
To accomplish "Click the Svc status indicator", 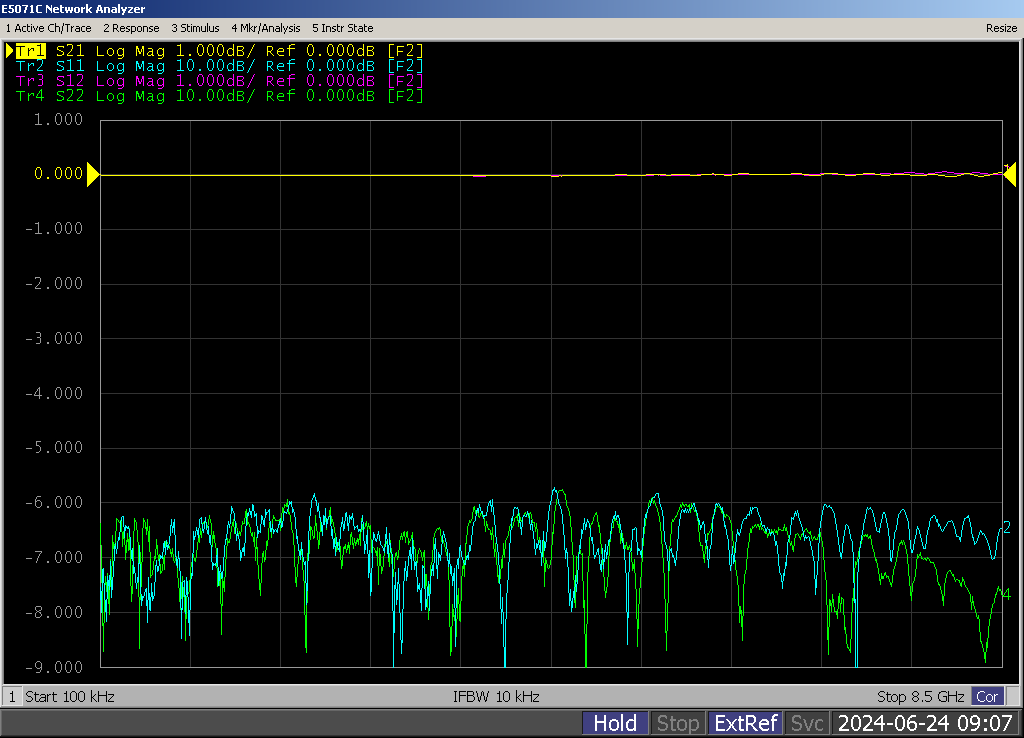I will (807, 723).
